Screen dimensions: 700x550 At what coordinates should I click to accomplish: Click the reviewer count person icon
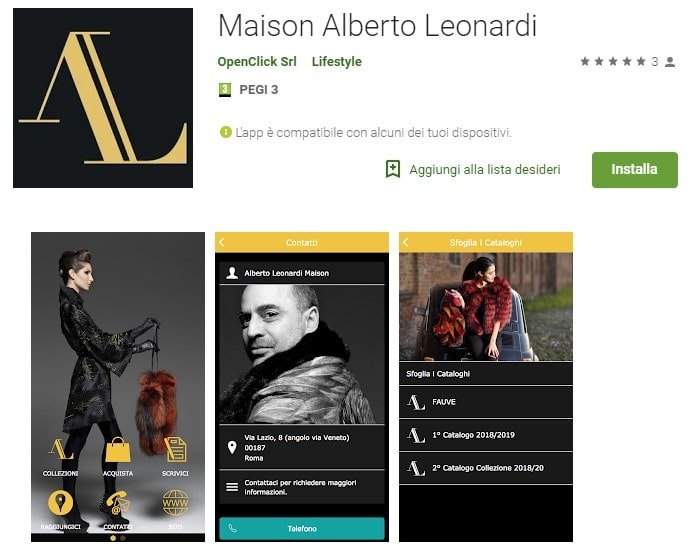pos(670,62)
